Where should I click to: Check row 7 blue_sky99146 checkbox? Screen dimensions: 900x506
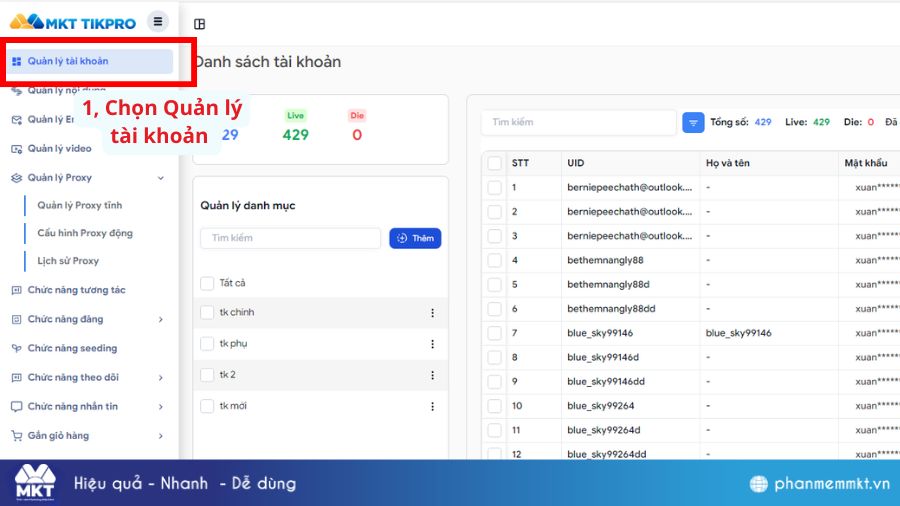pyautogui.click(x=494, y=333)
